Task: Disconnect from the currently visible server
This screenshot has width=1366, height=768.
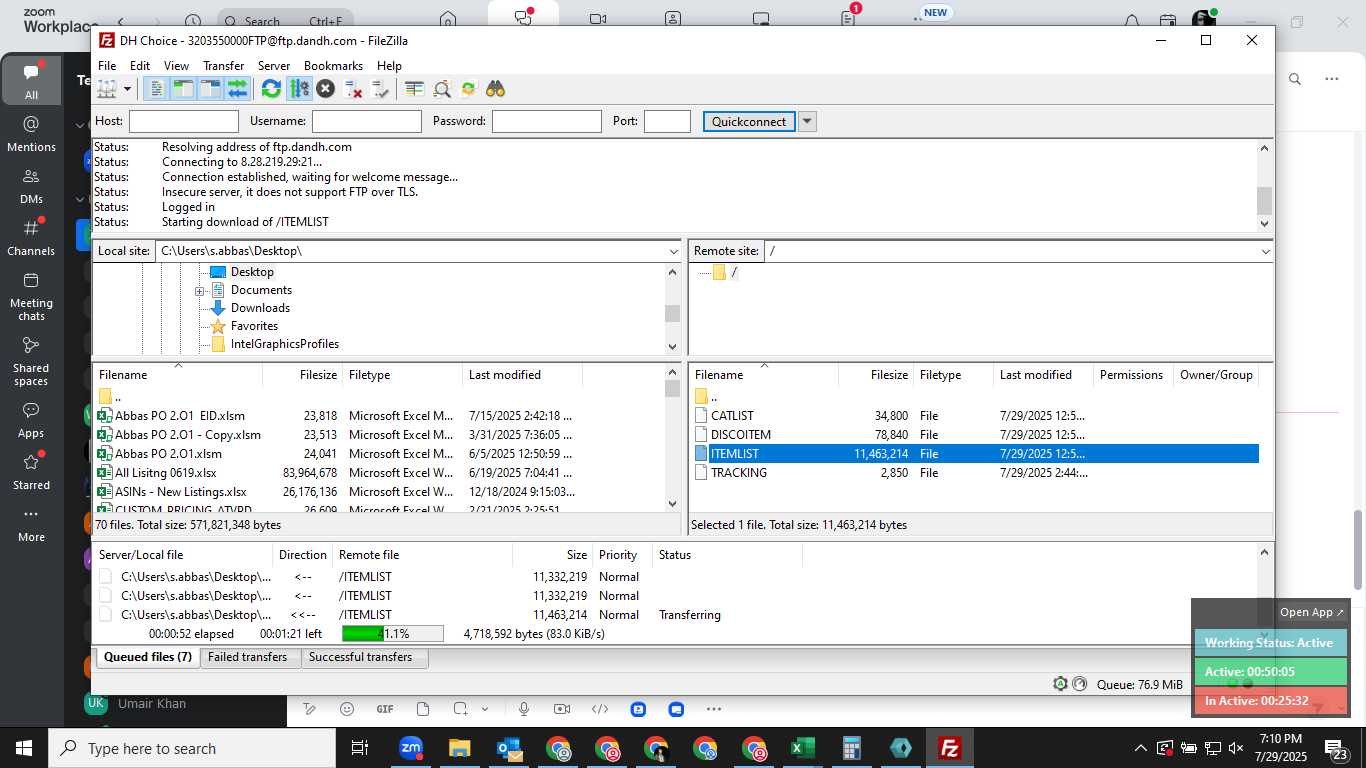Action: [x=353, y=89]
